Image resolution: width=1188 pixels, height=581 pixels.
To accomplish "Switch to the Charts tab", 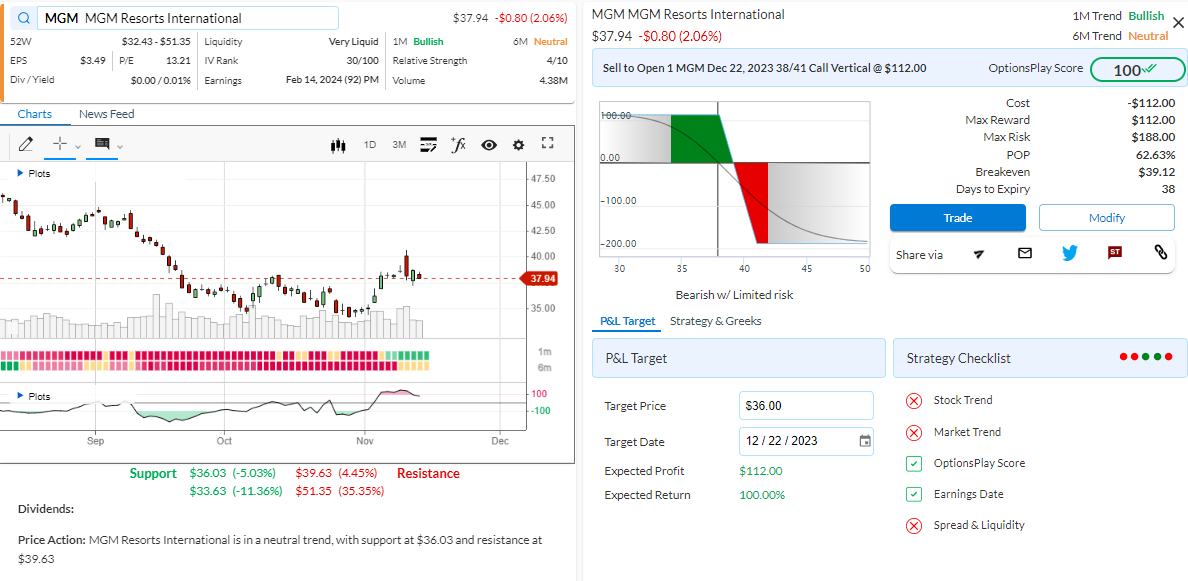I will pos(35,114).
